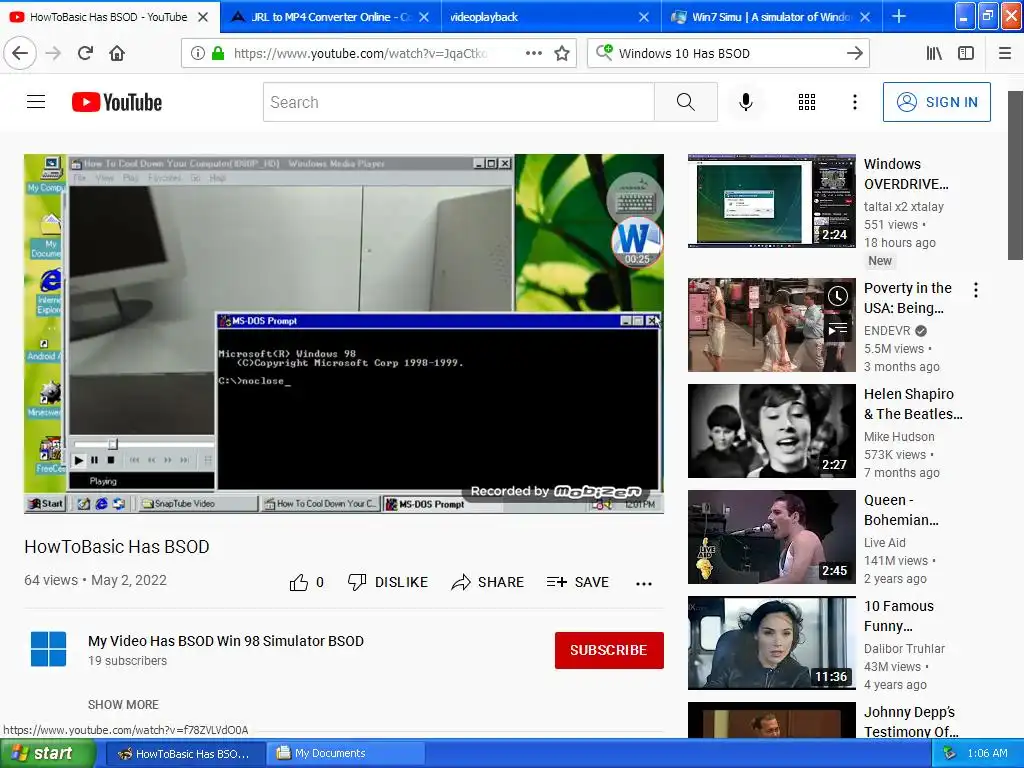Toggle the browser sidebar view icon
Image resolution: width=1024 pixels, height=768 pixels.
click(966, 54)
